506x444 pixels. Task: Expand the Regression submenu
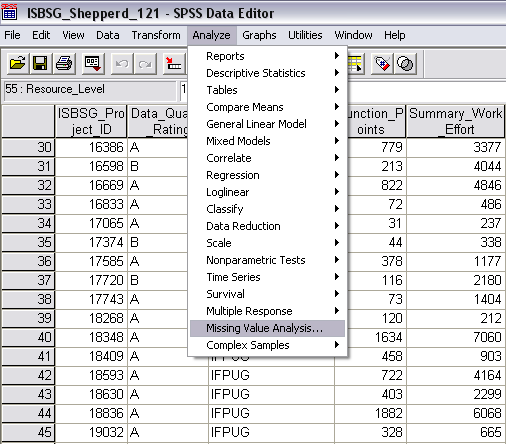coord(267,175)
